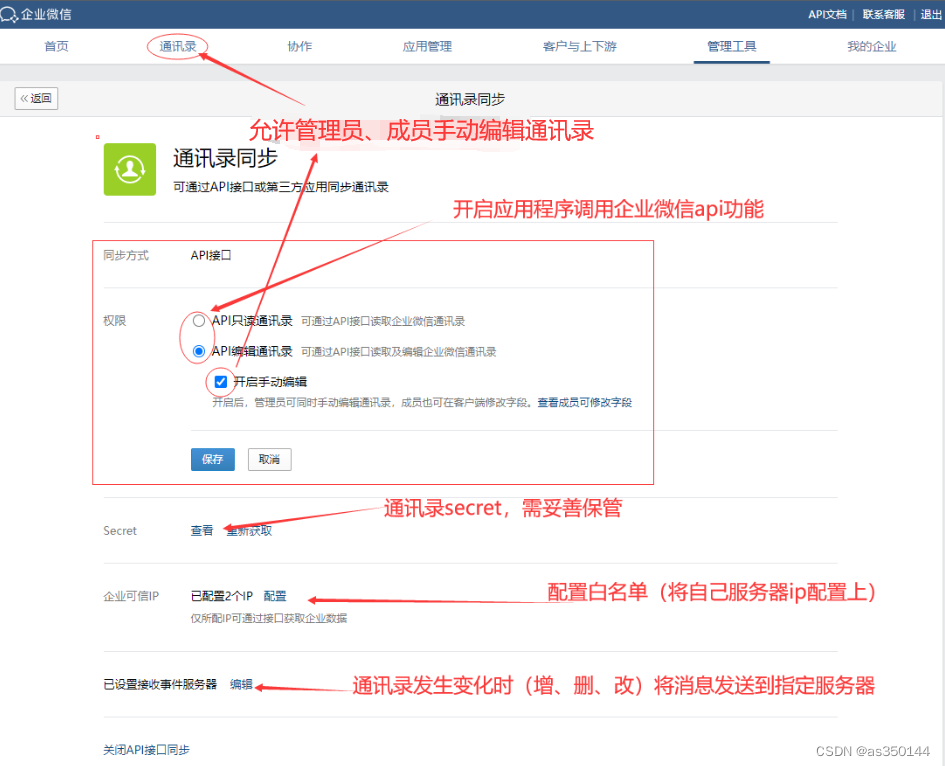
Task: Click the 保存 button
Action: click(213, 459)
